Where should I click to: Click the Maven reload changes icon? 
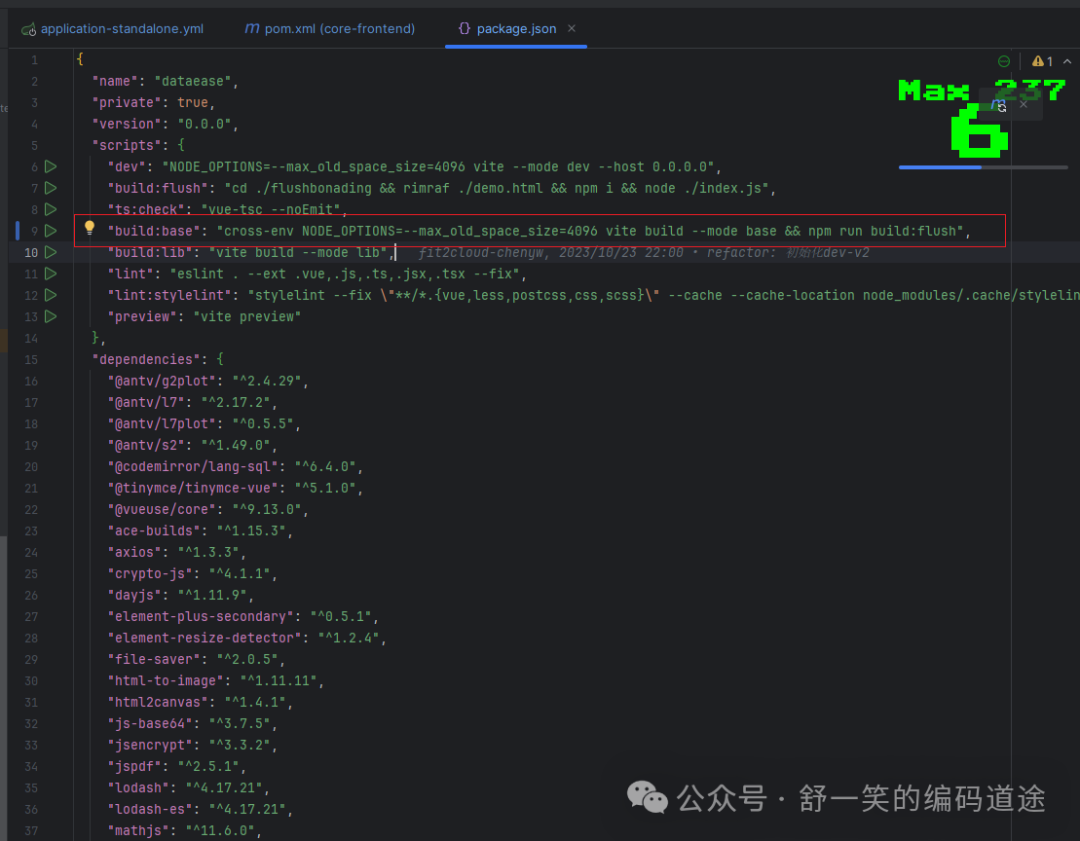pyautogui.click(x=998, y=105)
